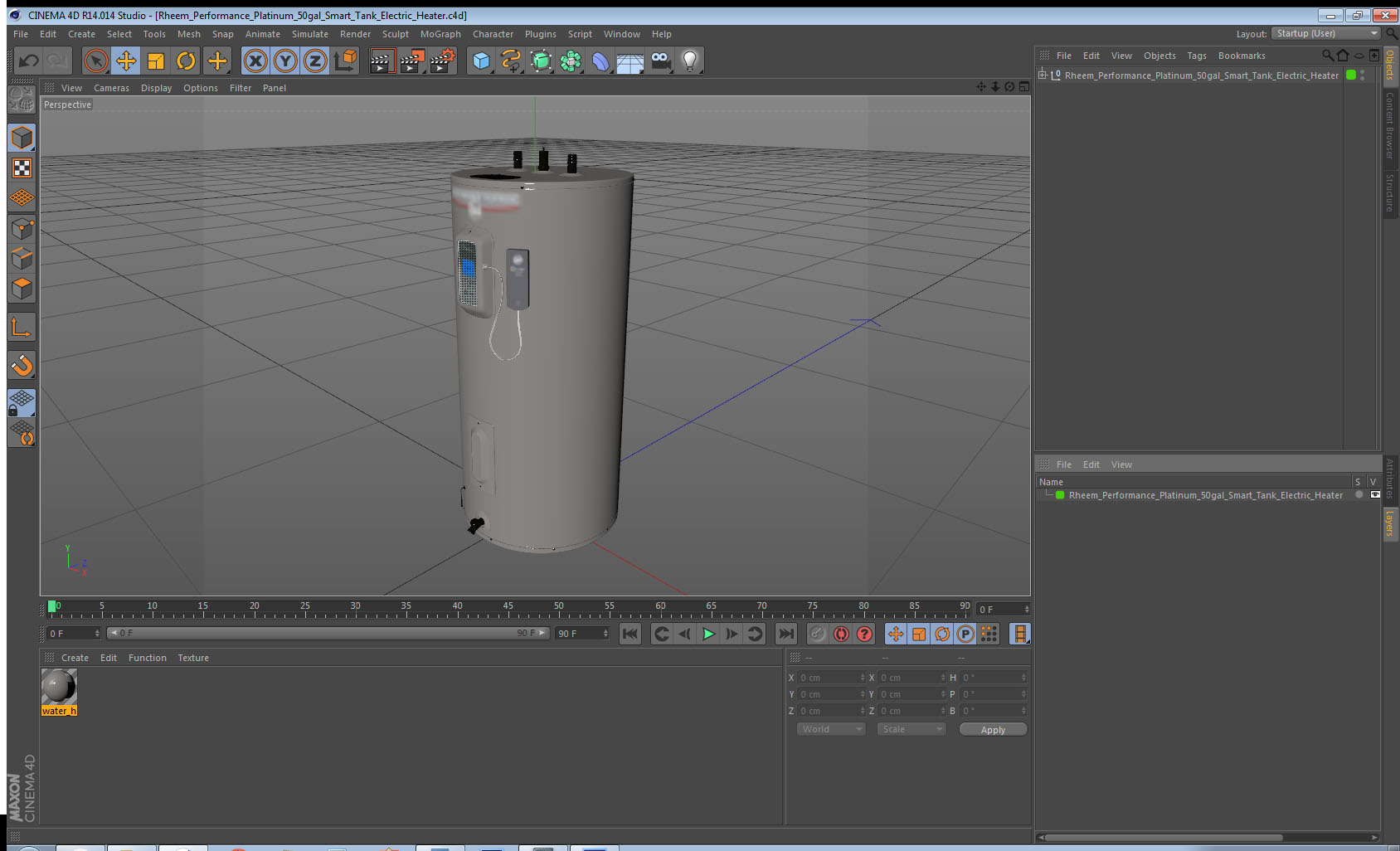
Task: Click Make Editable in left toolbar
Action: click(x=22, y=100)
